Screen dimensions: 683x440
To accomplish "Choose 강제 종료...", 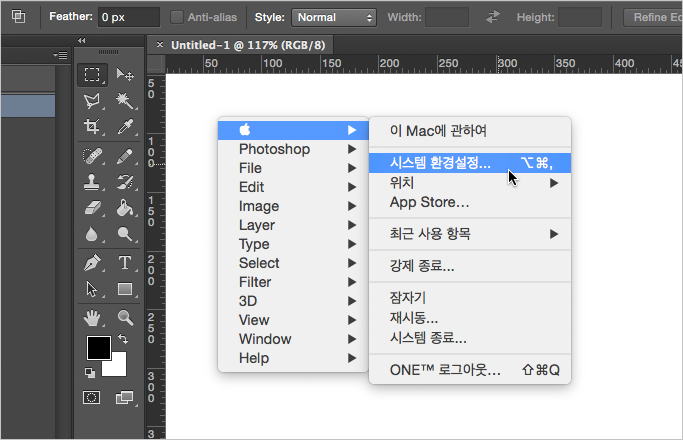I will [x=470, y=266].
